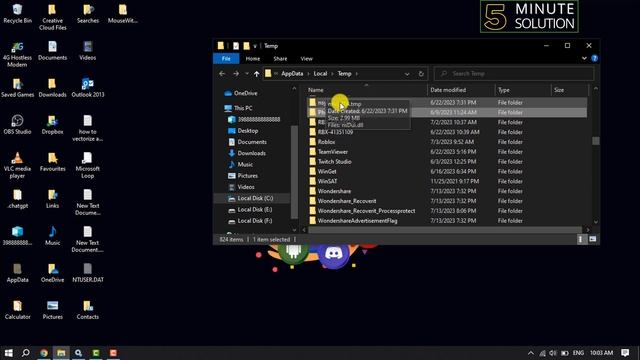Open Microsoft Loop desktop shortcut

(x=88, y=165)
